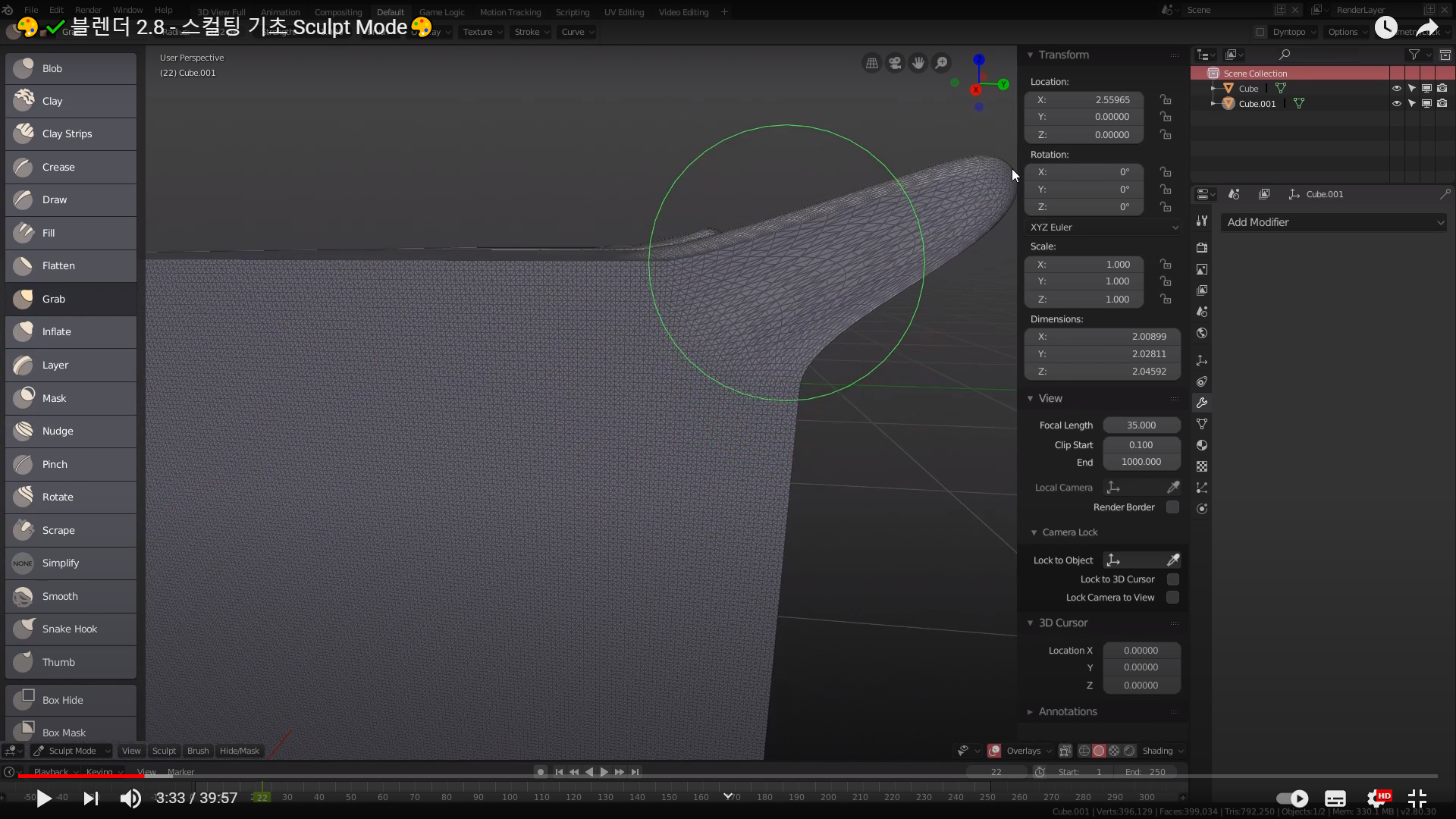Select the Snake Hook sculpt brush
Screen dimensions: 1456x819
[x=70, y=629]
